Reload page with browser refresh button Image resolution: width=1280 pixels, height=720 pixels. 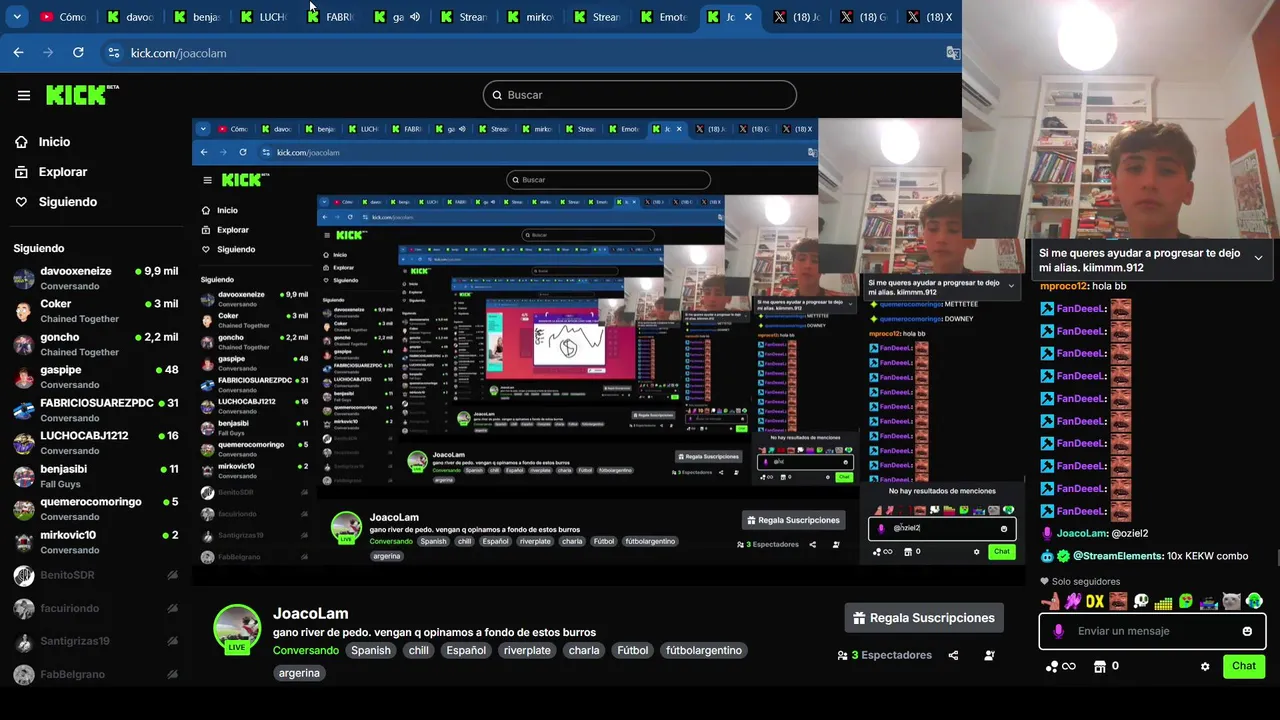point(78,52)
